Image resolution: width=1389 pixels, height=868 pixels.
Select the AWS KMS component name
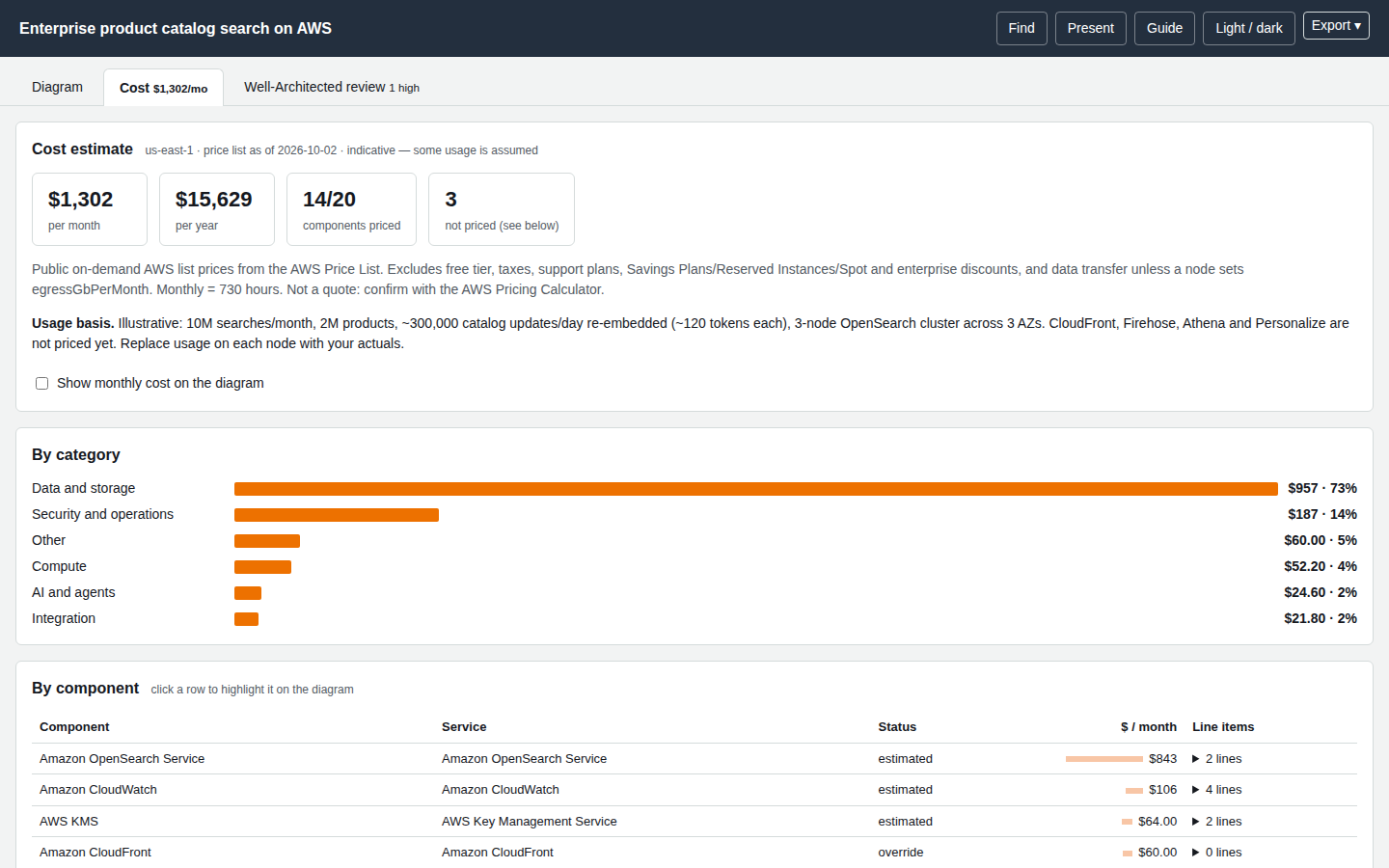[x=68, y=822]
